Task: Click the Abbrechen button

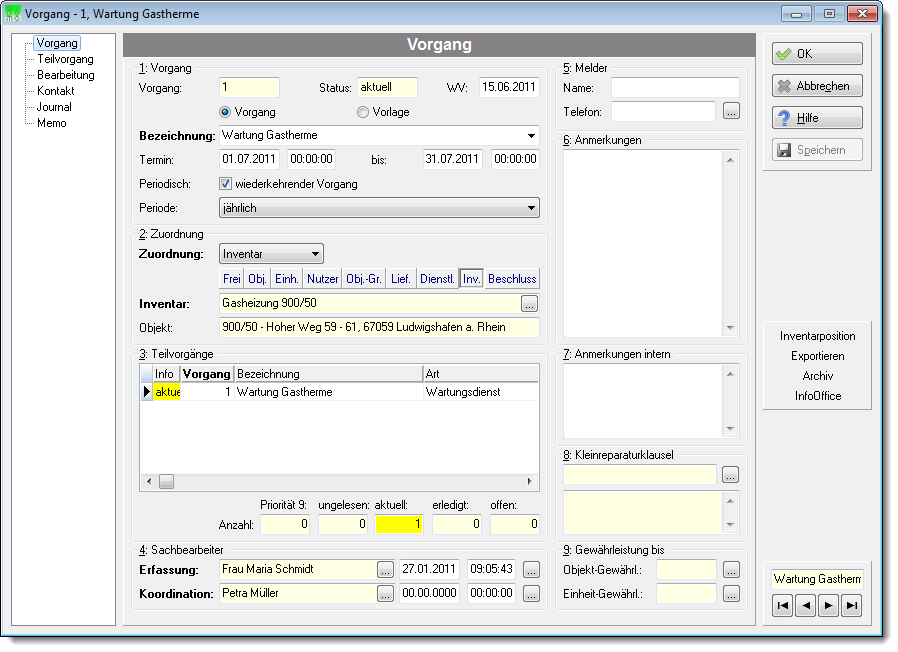Action: [x=817, y=86]
